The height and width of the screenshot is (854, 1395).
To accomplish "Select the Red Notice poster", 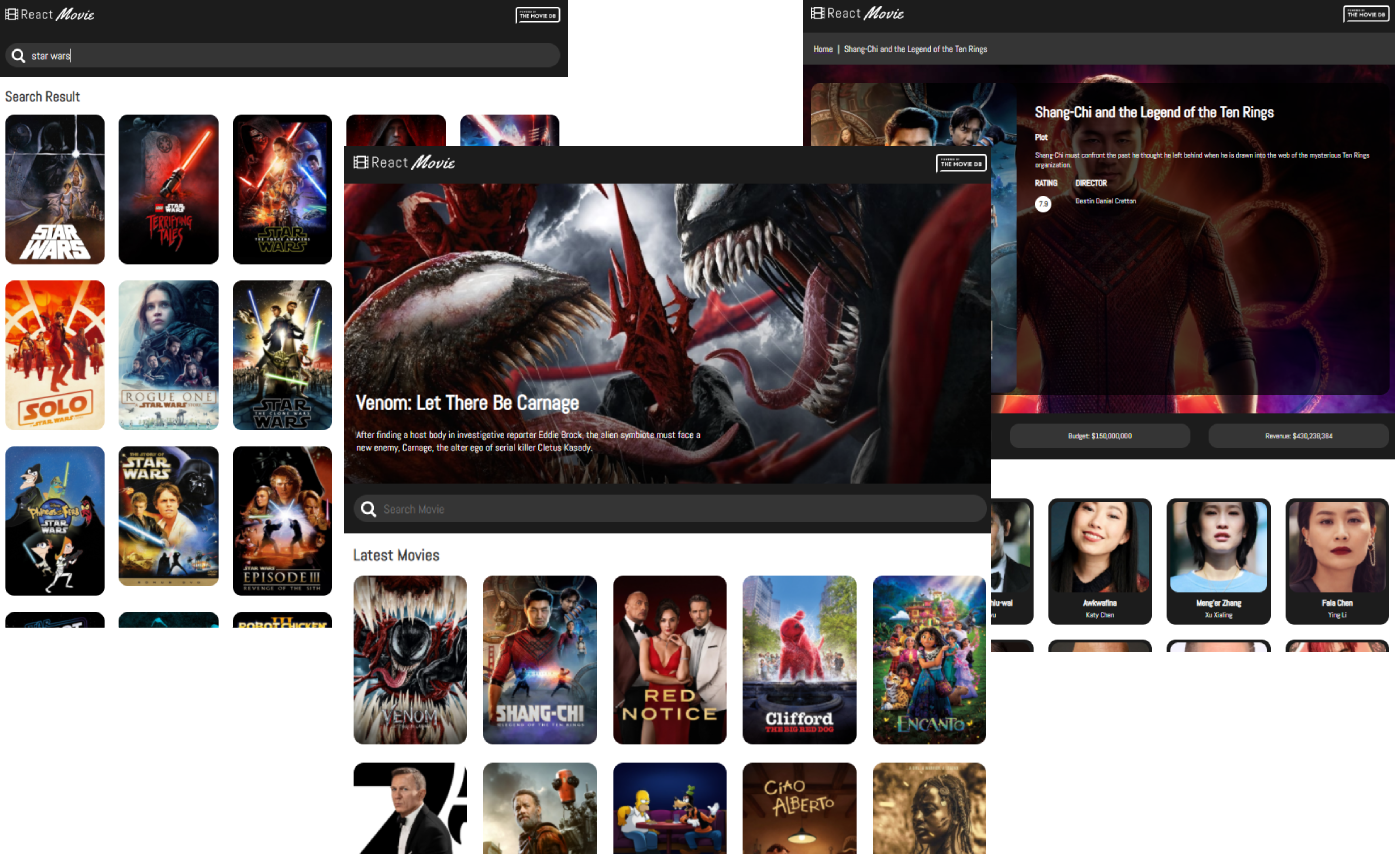I will (670, 660).
